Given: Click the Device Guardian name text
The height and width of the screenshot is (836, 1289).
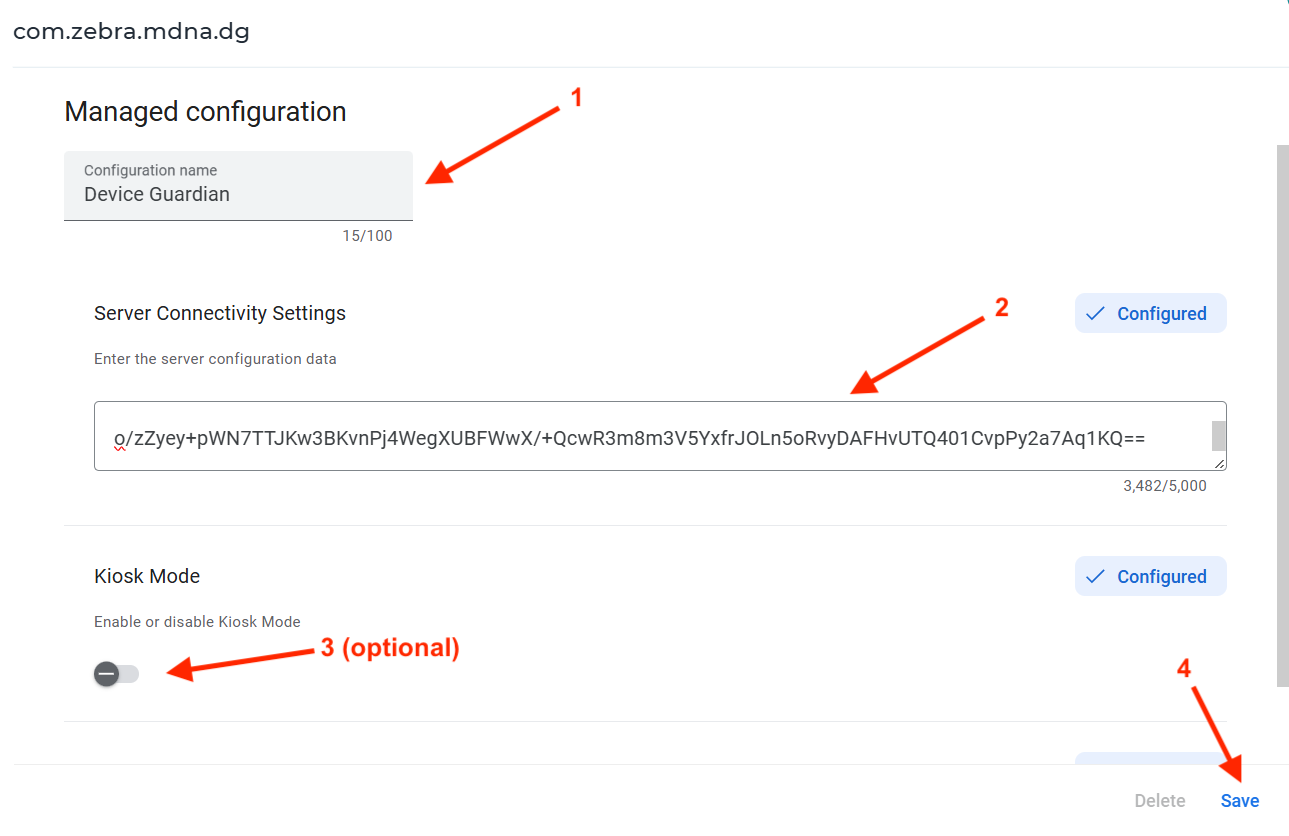Looking at the screenshot, I should coord(157,194).
